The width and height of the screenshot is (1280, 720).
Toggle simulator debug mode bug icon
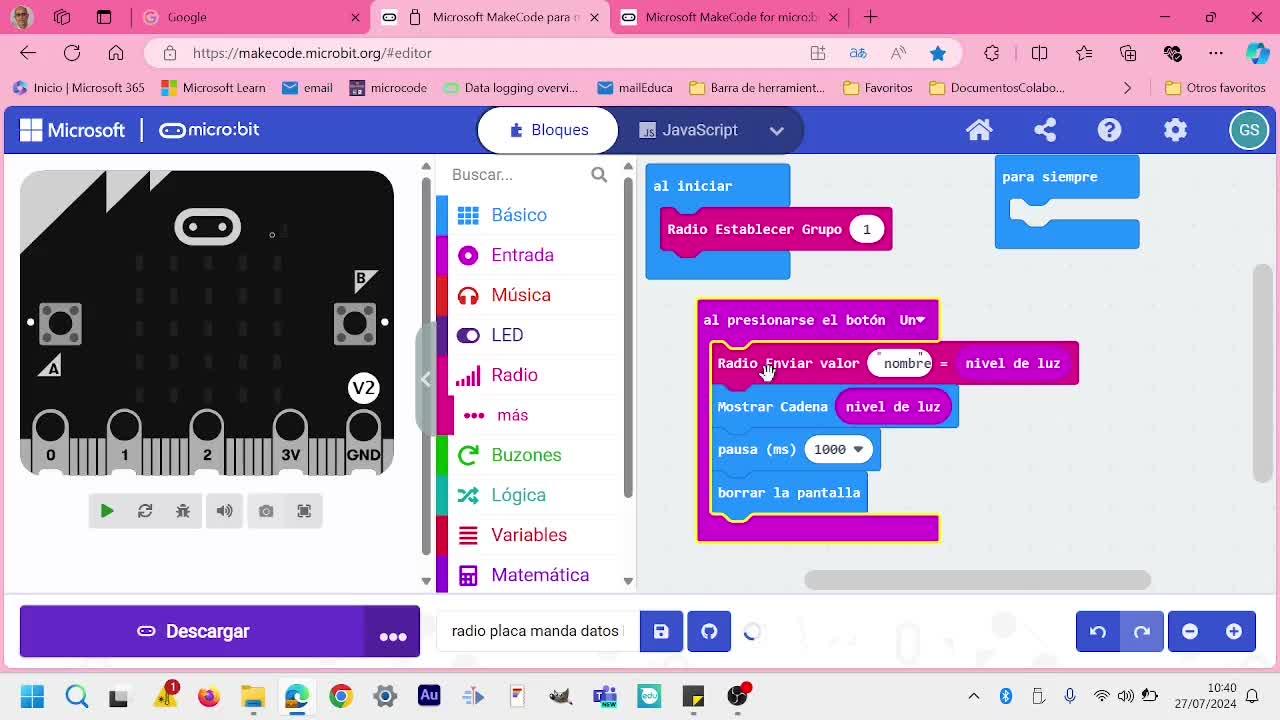[183, 511]
